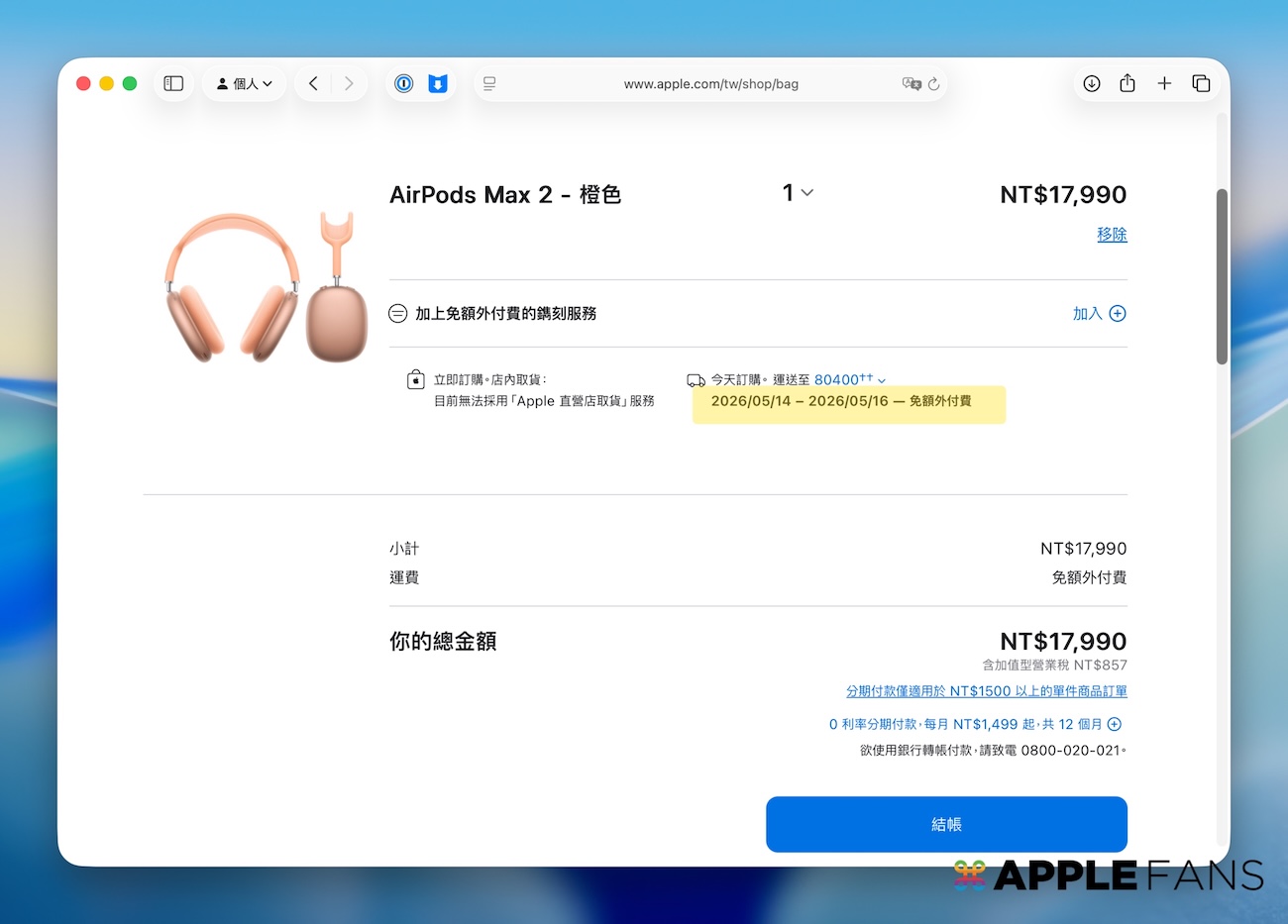This screenshot has height=924, width=1288.
Task: Click the 移除 link to remove item
Action: (1112, 235)
